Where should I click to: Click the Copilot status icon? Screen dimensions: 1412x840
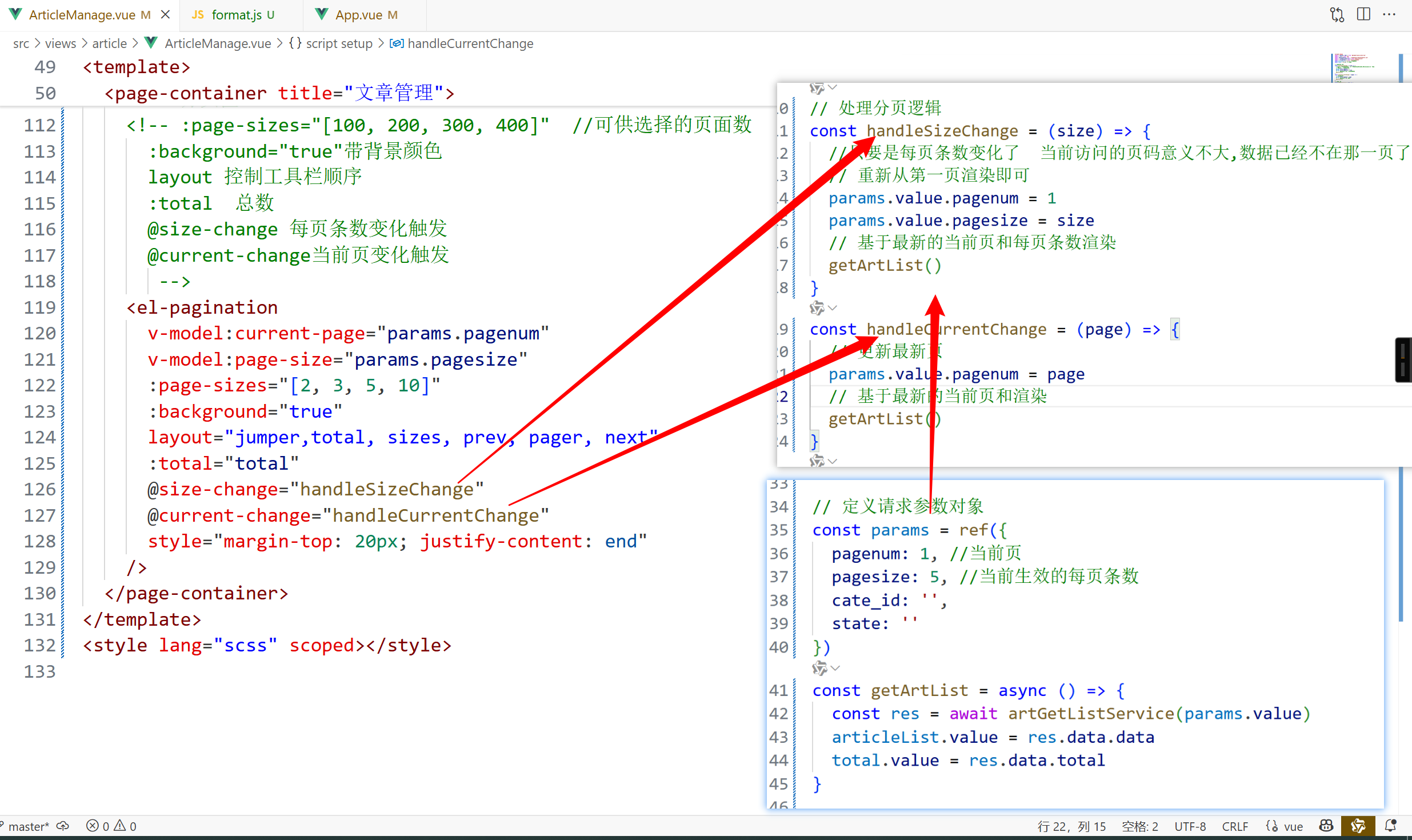(1326, 826)
